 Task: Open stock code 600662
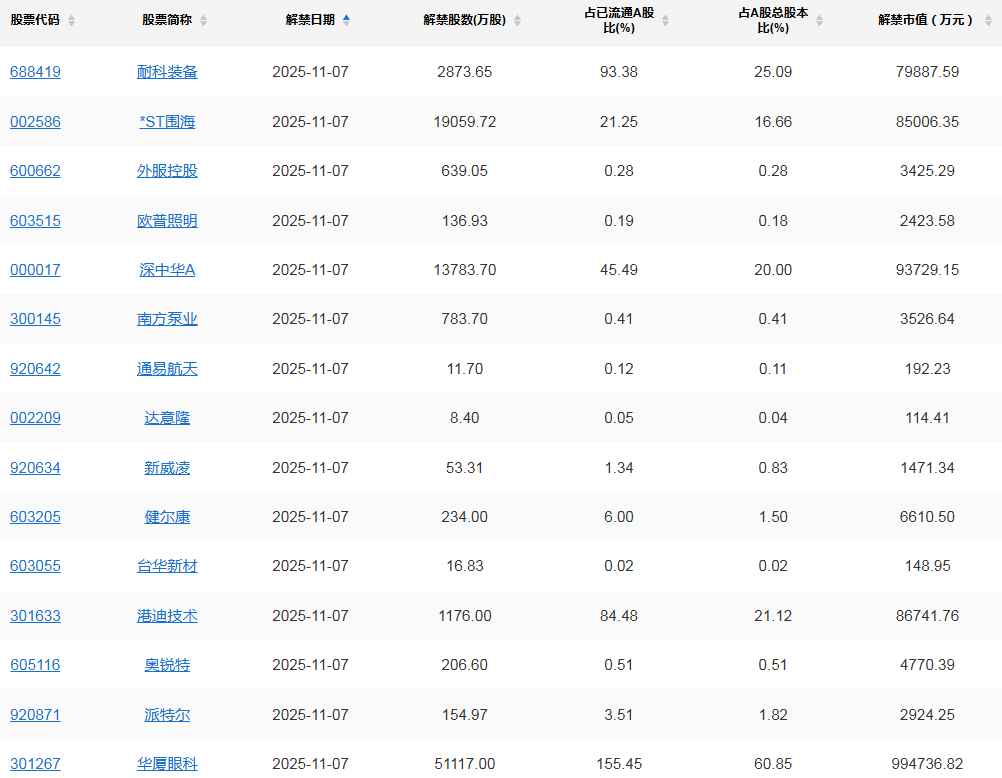click(x=35, y=171)
